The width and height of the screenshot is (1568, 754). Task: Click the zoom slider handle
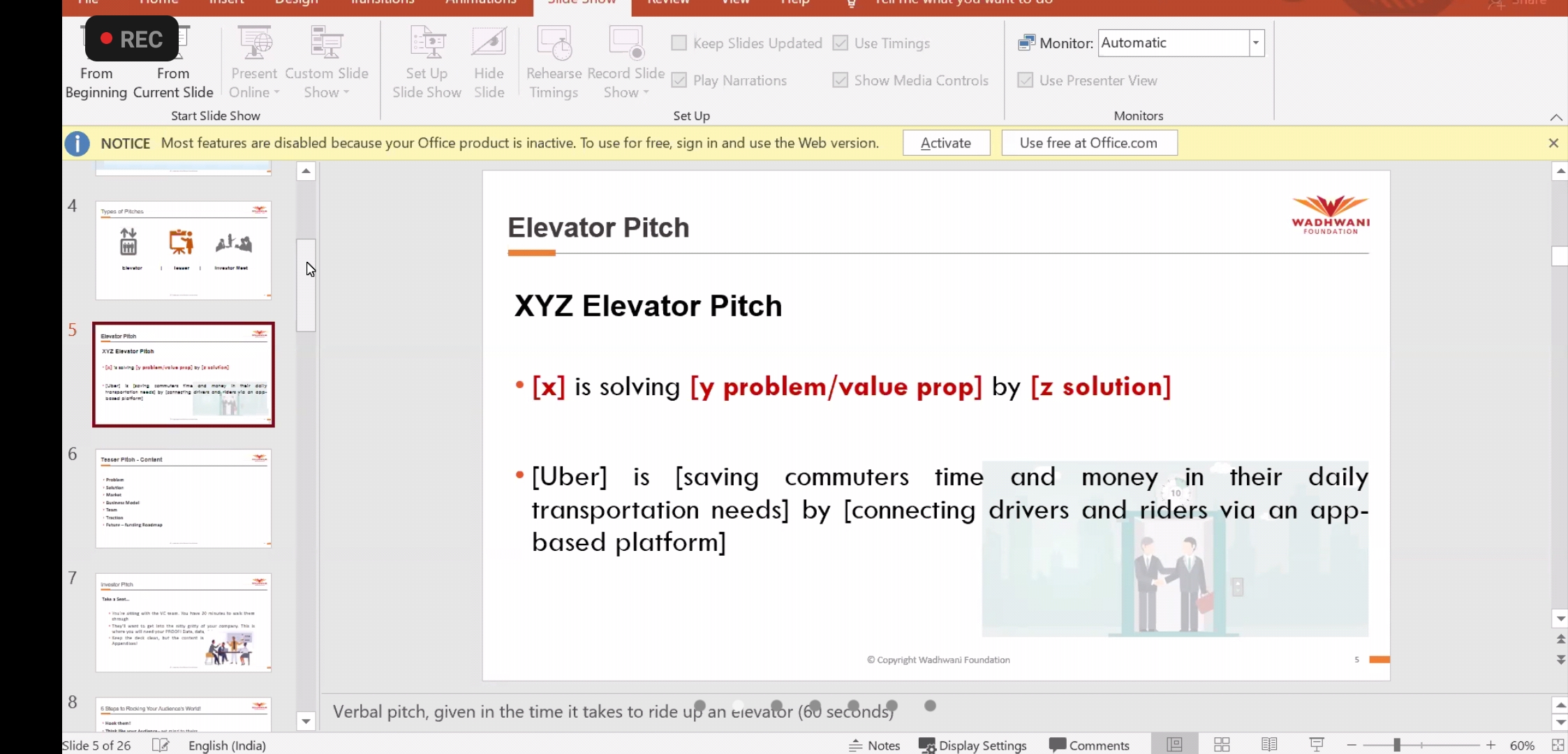click(1397, 745)
